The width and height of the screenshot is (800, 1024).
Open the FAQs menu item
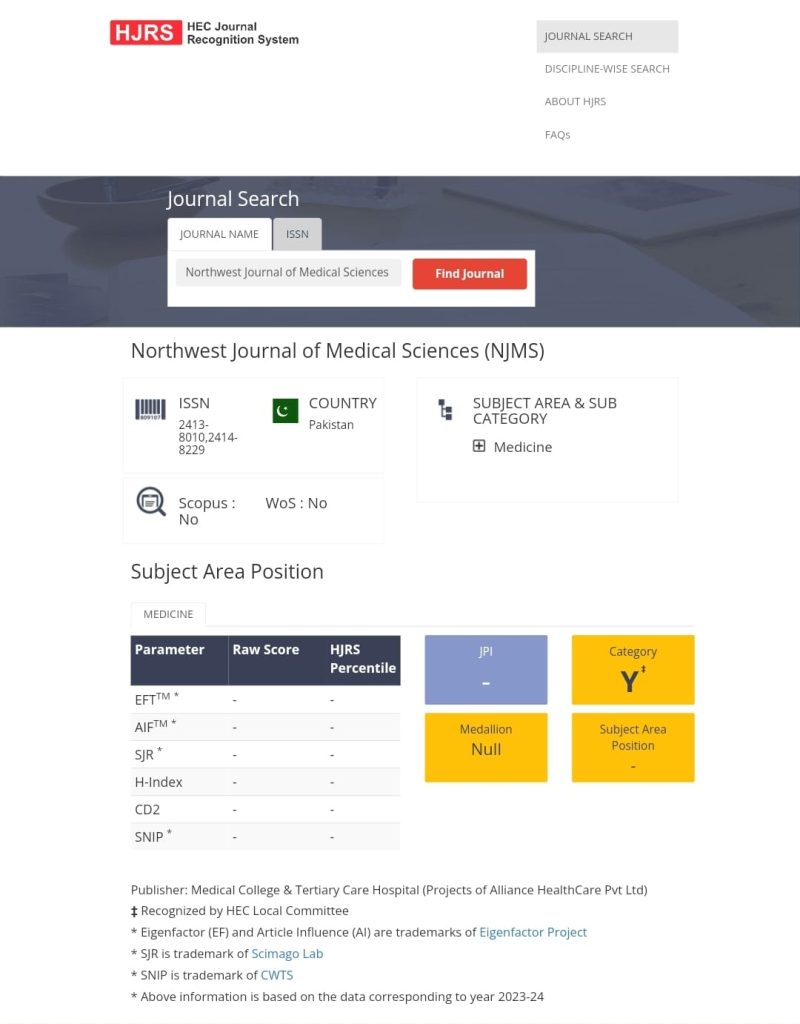point(557,135)
